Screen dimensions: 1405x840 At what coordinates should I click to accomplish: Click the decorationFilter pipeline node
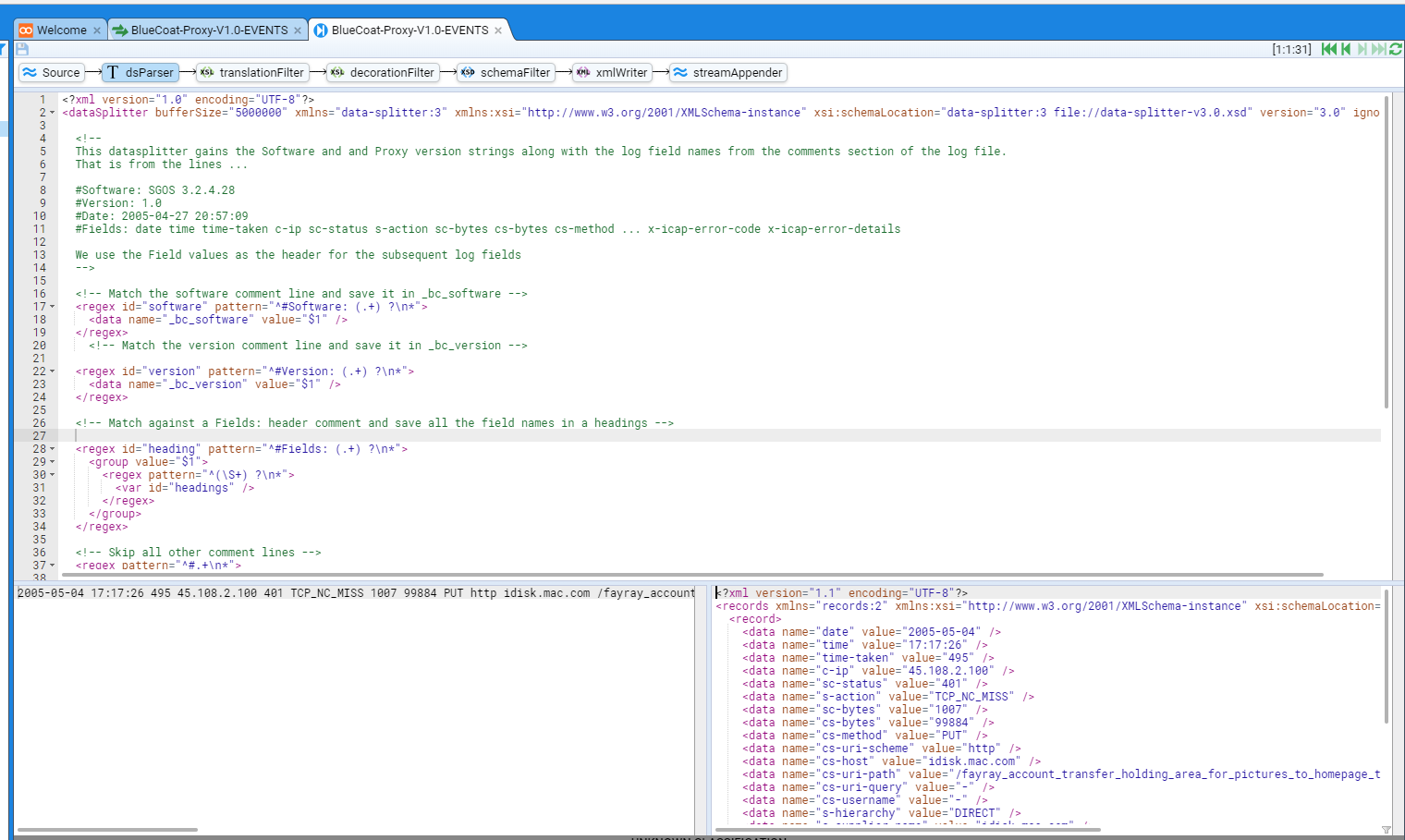pyautogui.click(x=382, y=73)
